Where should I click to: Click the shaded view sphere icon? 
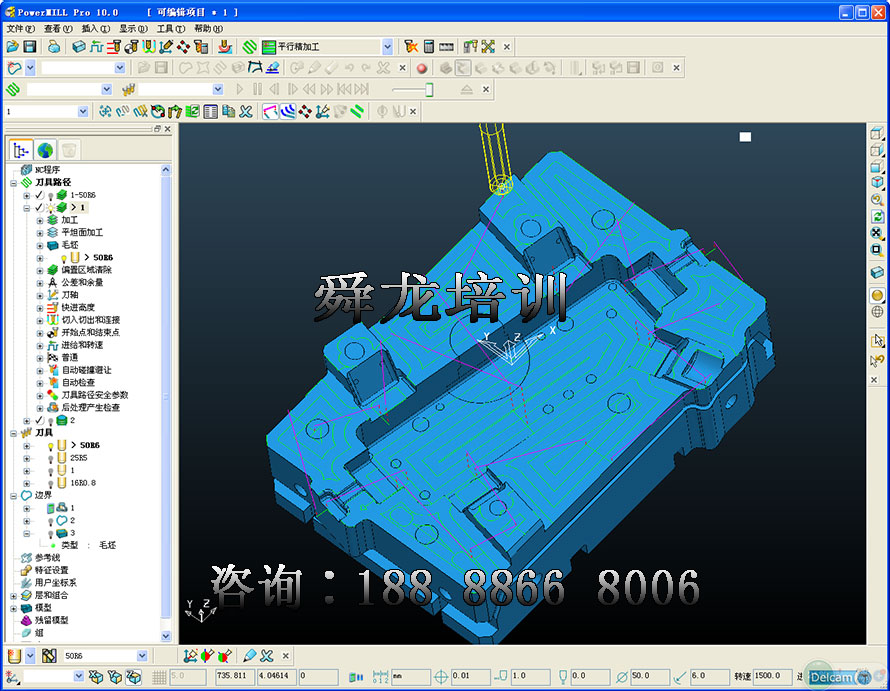point(877,295)
